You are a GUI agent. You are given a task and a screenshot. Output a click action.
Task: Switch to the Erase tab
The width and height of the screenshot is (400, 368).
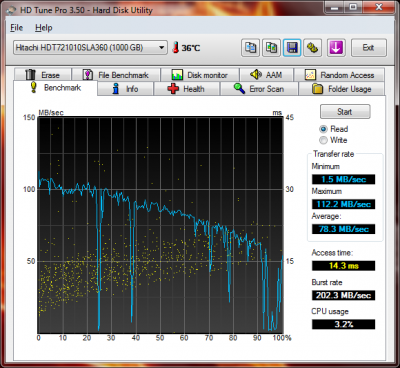[x=43, y=75]
